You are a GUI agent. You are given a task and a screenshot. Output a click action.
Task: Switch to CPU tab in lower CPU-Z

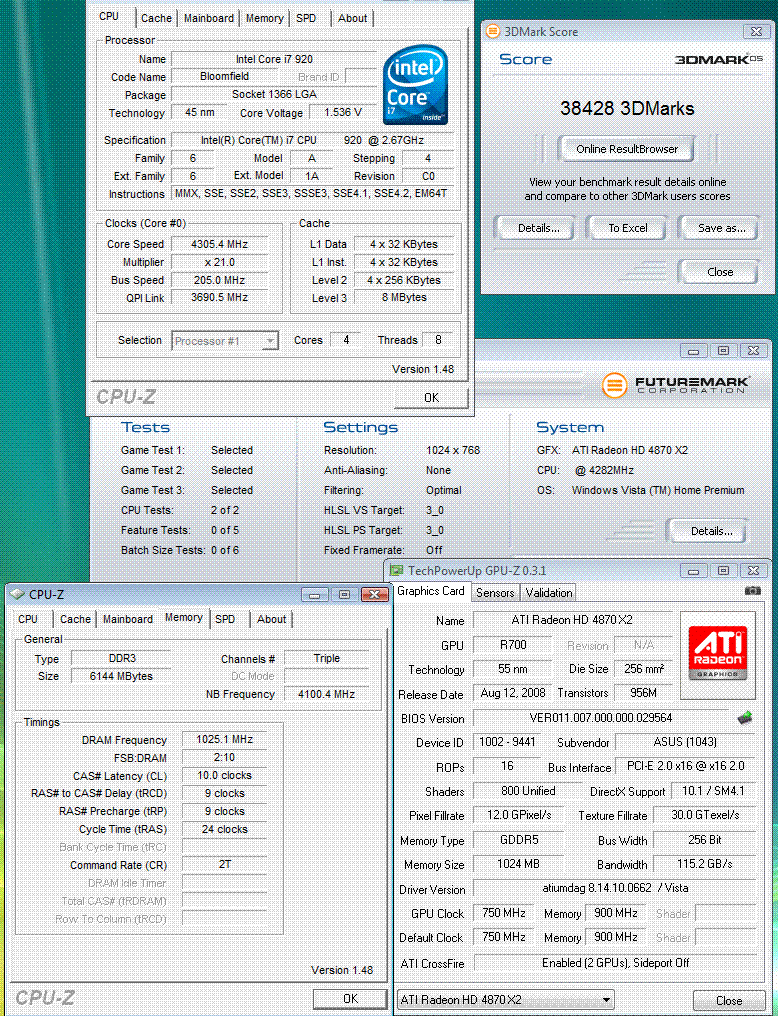tap(28, 619)
